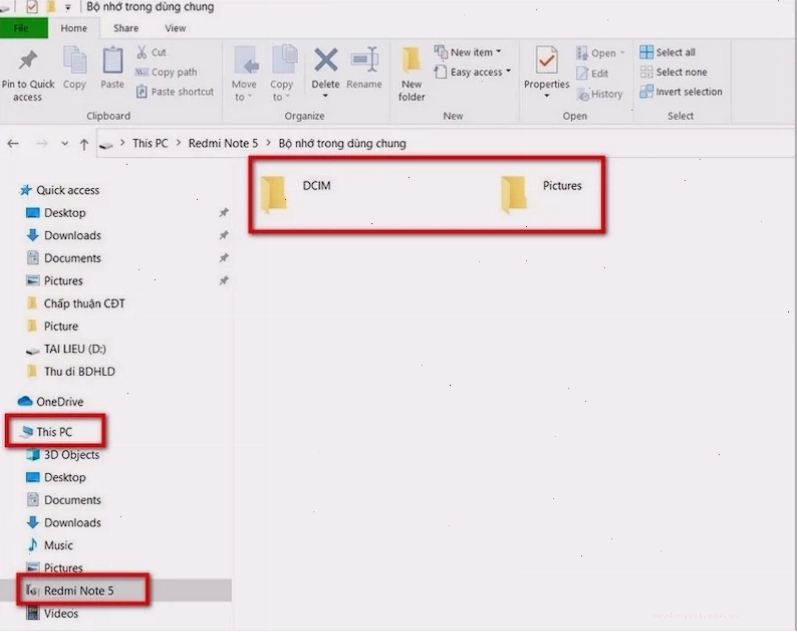Expand the Properties dropdown arrow

546,96
